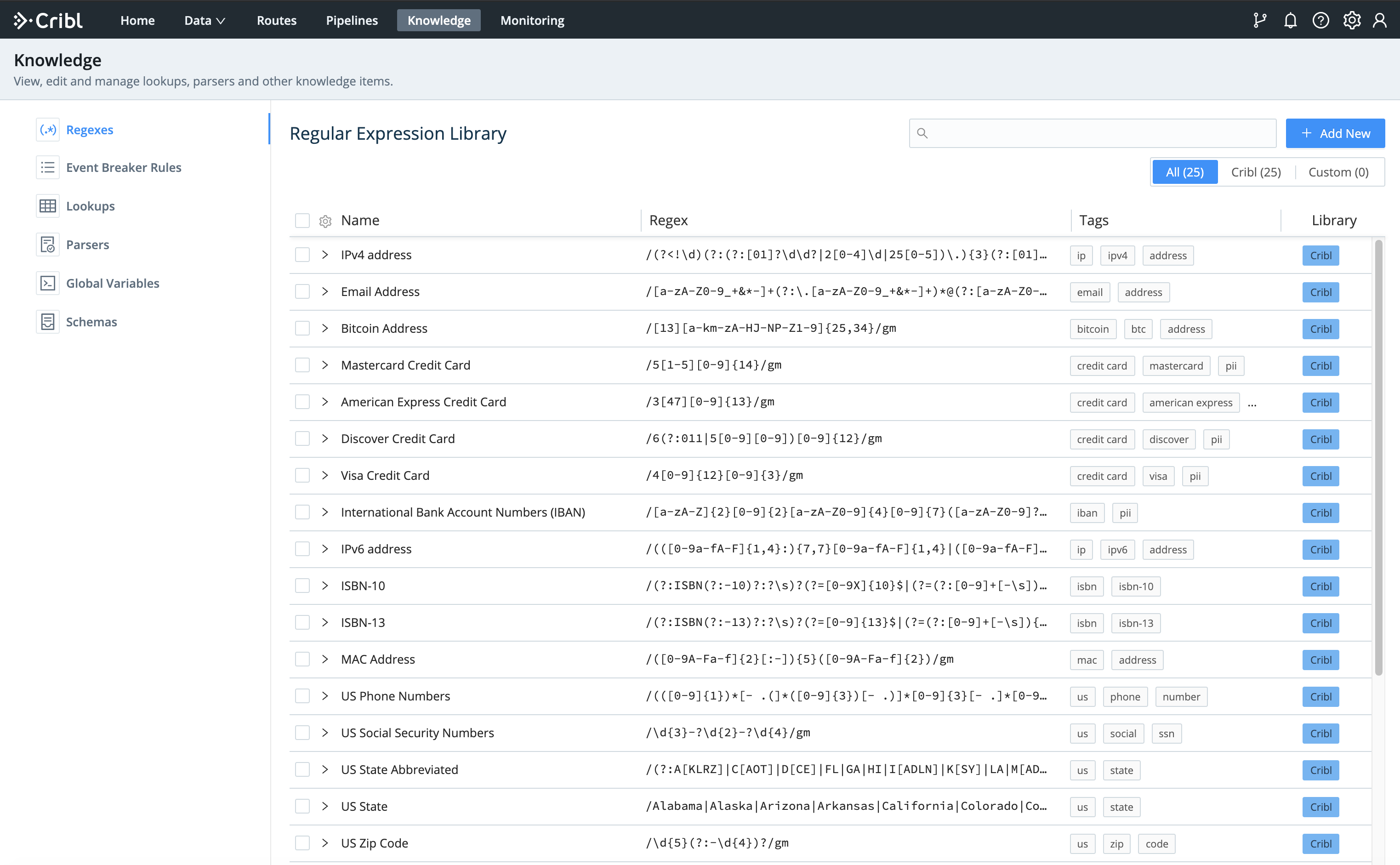Click the 'ipv6' tag
Image resolution: width=1400 pixels, height=865 pixels.
[x=1117, y=550]
